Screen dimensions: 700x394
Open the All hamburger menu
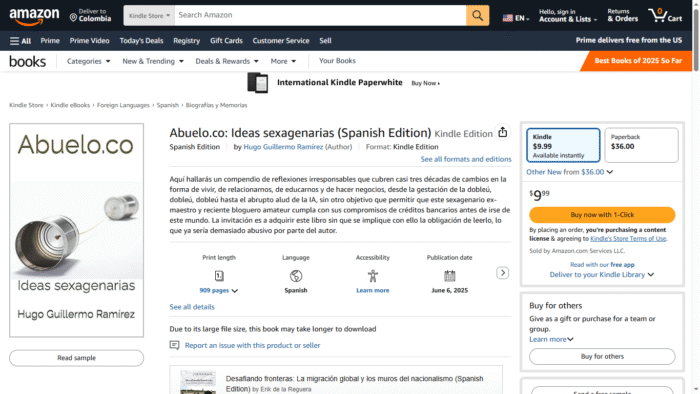click(21, 41)
